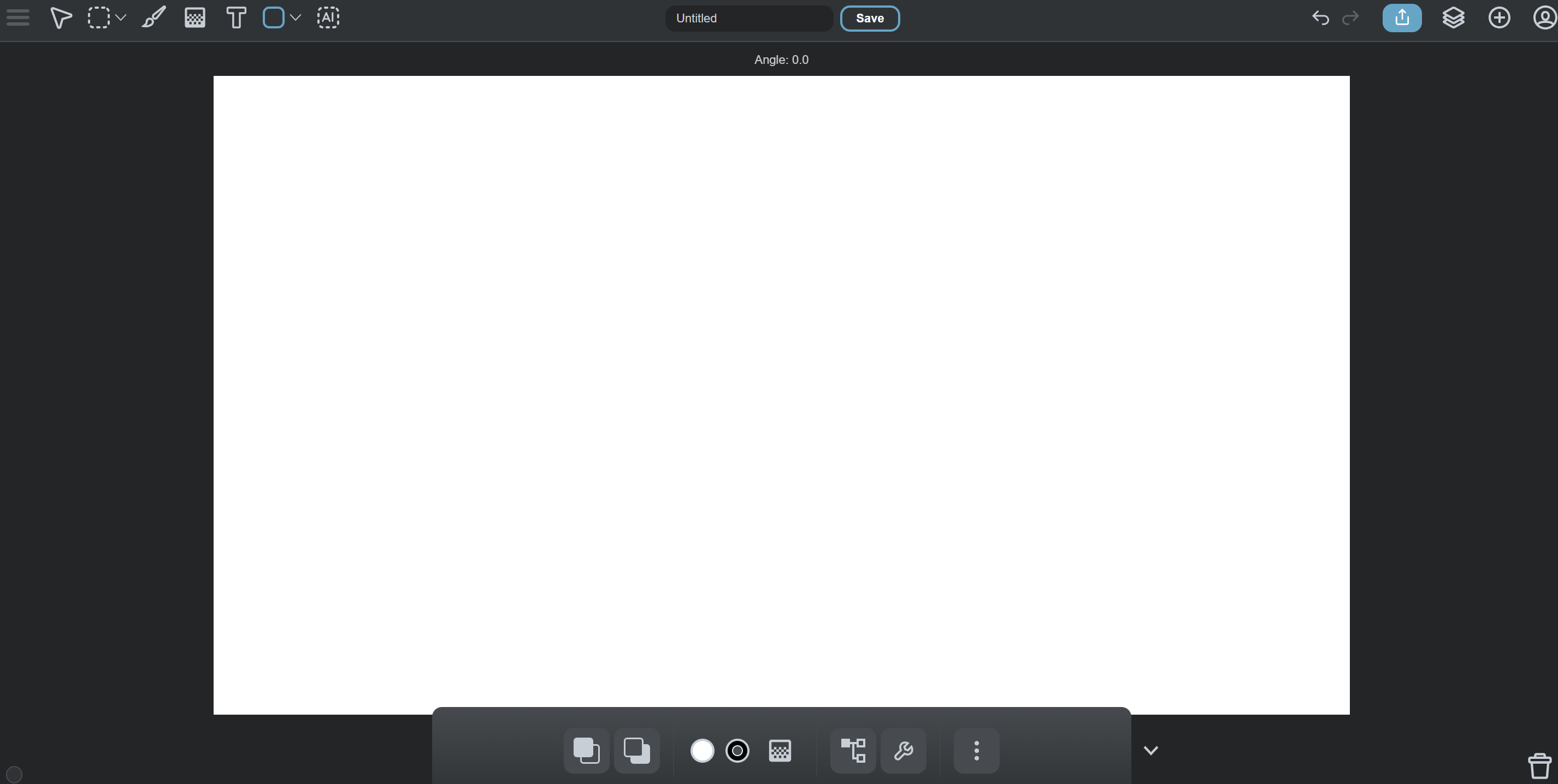This screenshot has height=784, width=1558.
Task: Select the Brush tool
Action: tap(154, 17)
